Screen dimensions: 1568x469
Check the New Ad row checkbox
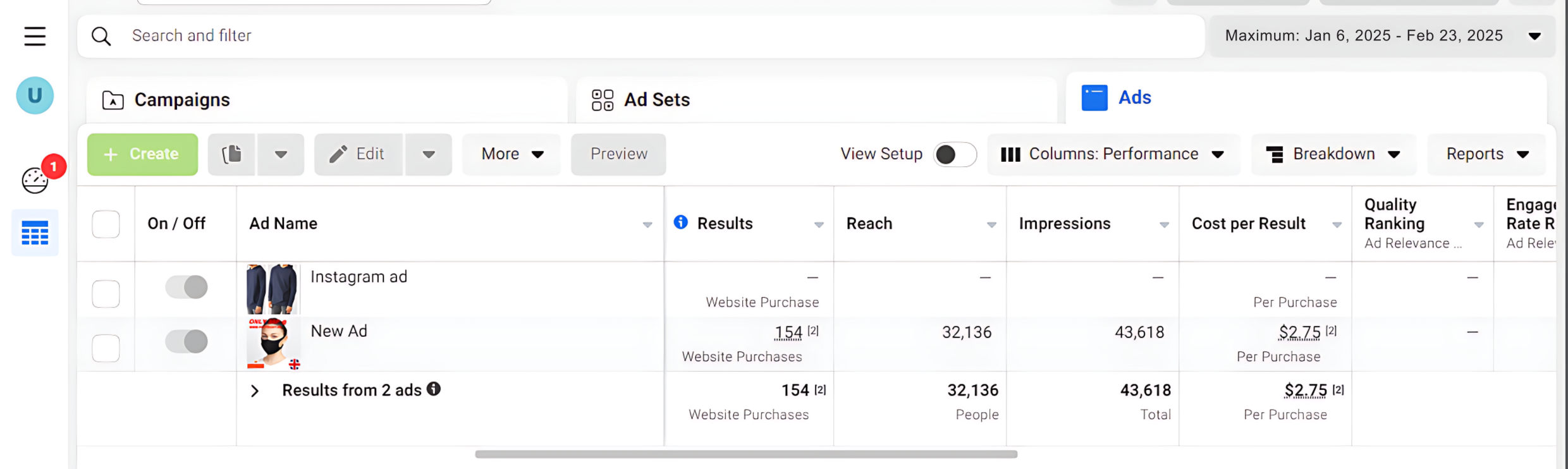pos(106,348)
